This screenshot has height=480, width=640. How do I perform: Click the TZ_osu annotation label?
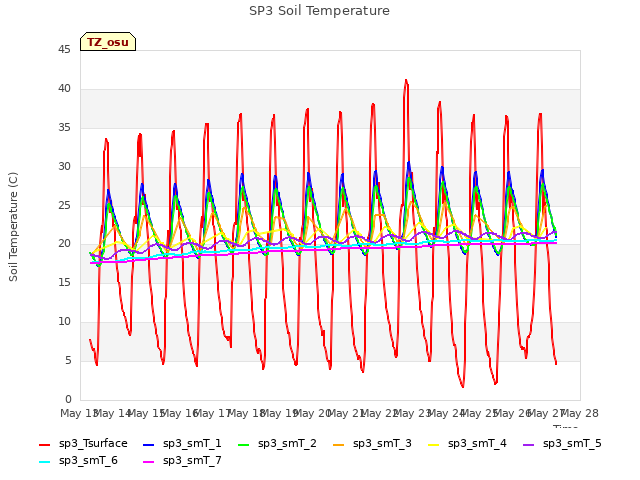[108, 42]
